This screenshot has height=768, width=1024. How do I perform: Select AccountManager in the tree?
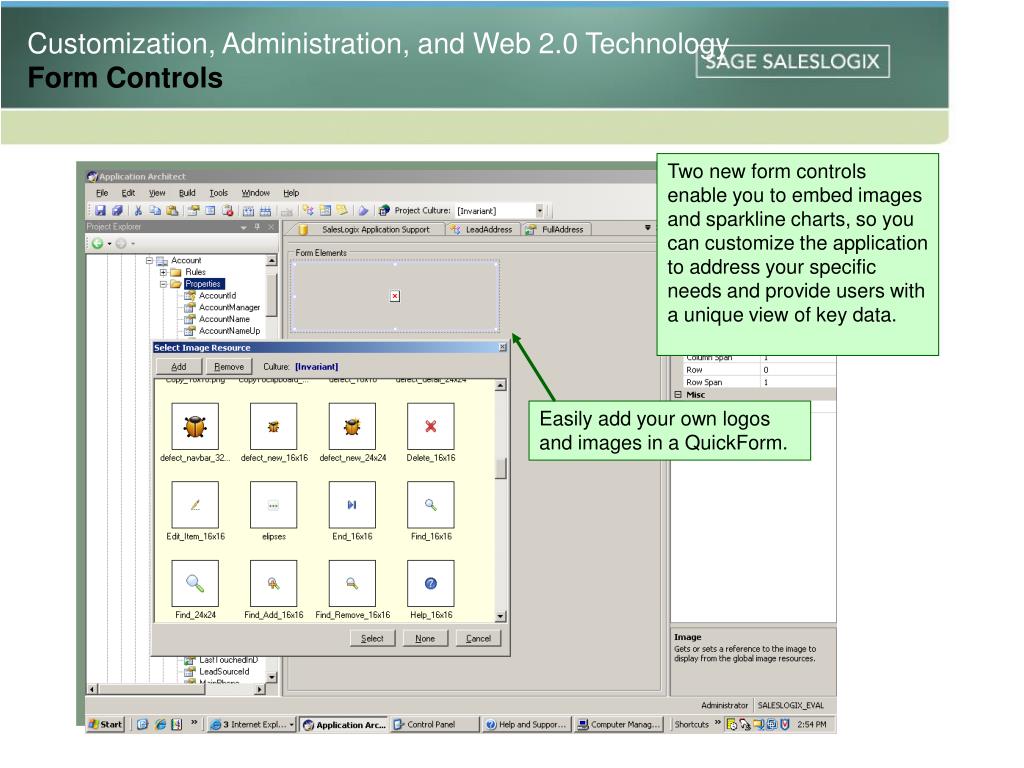click(x=229, y=307)
